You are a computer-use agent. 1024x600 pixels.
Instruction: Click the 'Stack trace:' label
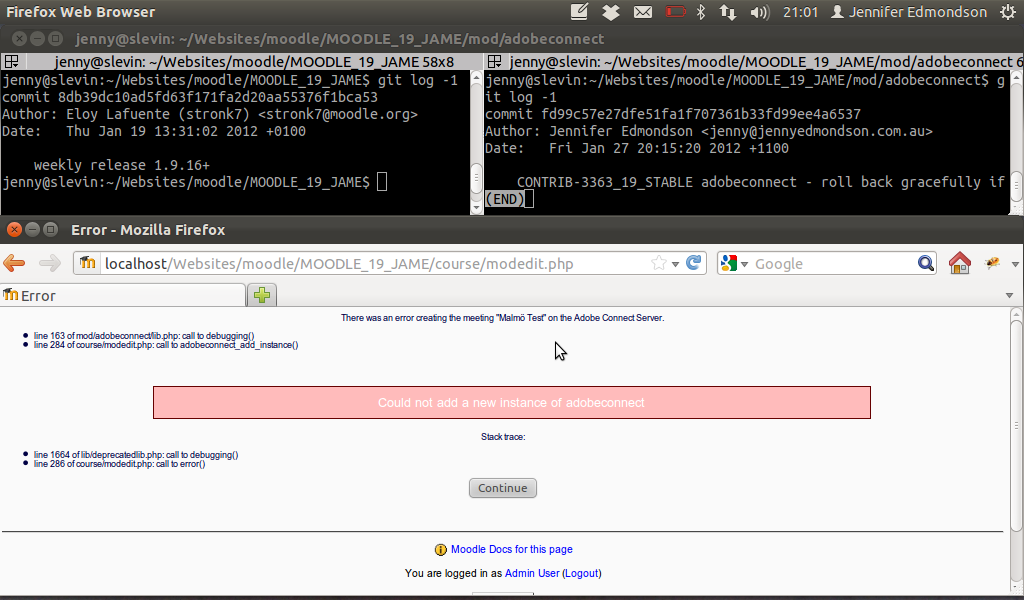click(503, 437)
